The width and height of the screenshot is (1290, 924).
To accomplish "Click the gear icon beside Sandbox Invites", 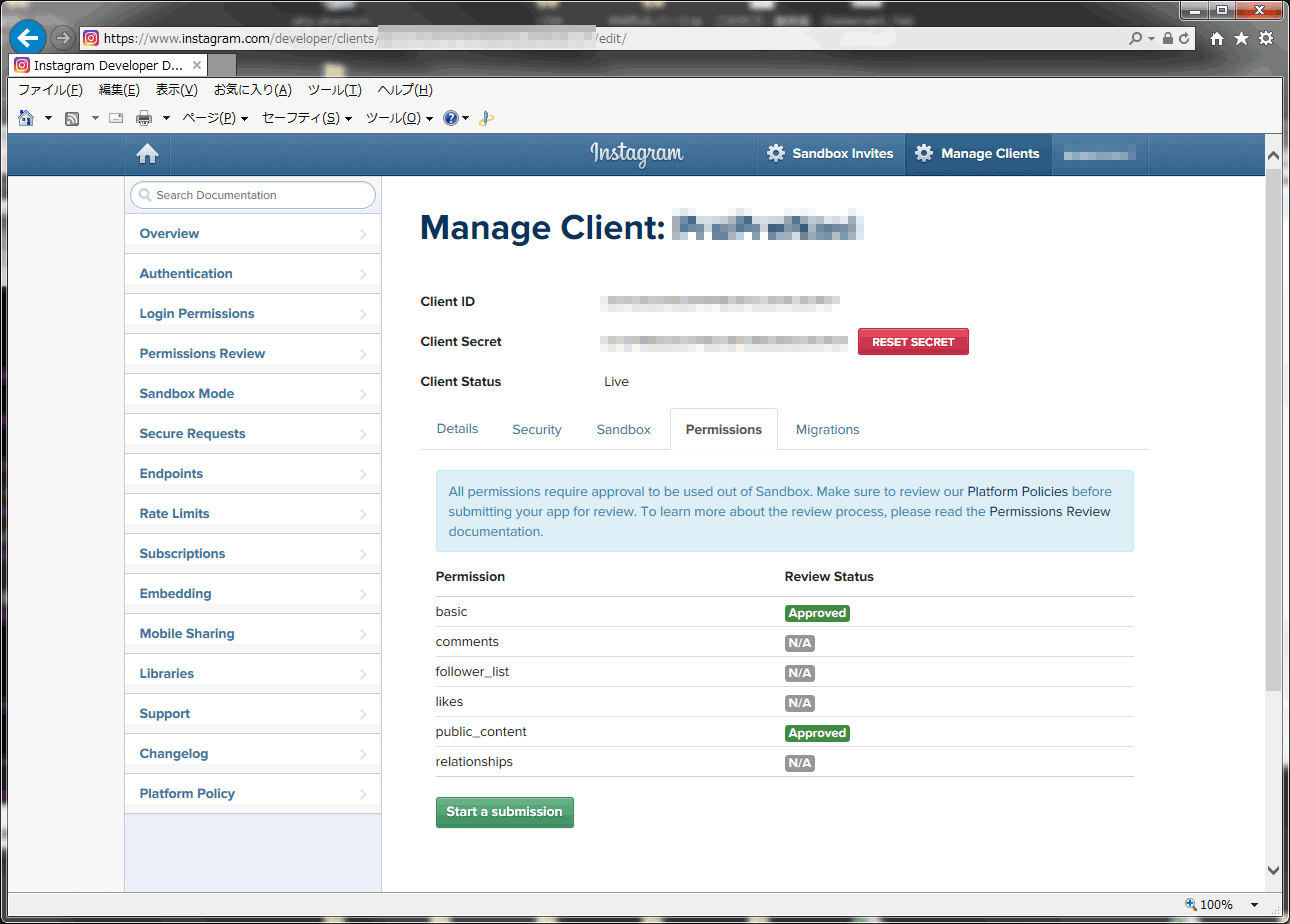I will 776,154.
